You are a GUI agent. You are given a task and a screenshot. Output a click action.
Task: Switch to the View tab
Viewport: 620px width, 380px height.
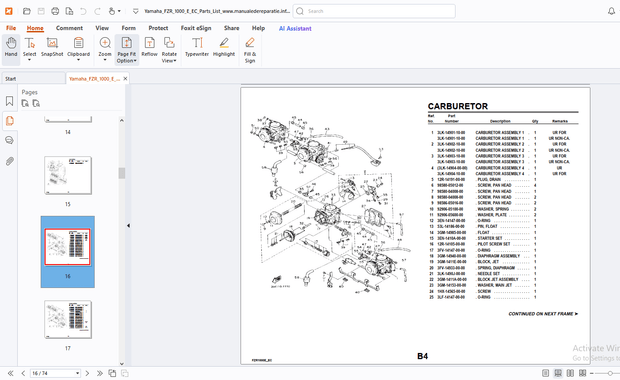point(102,28)
